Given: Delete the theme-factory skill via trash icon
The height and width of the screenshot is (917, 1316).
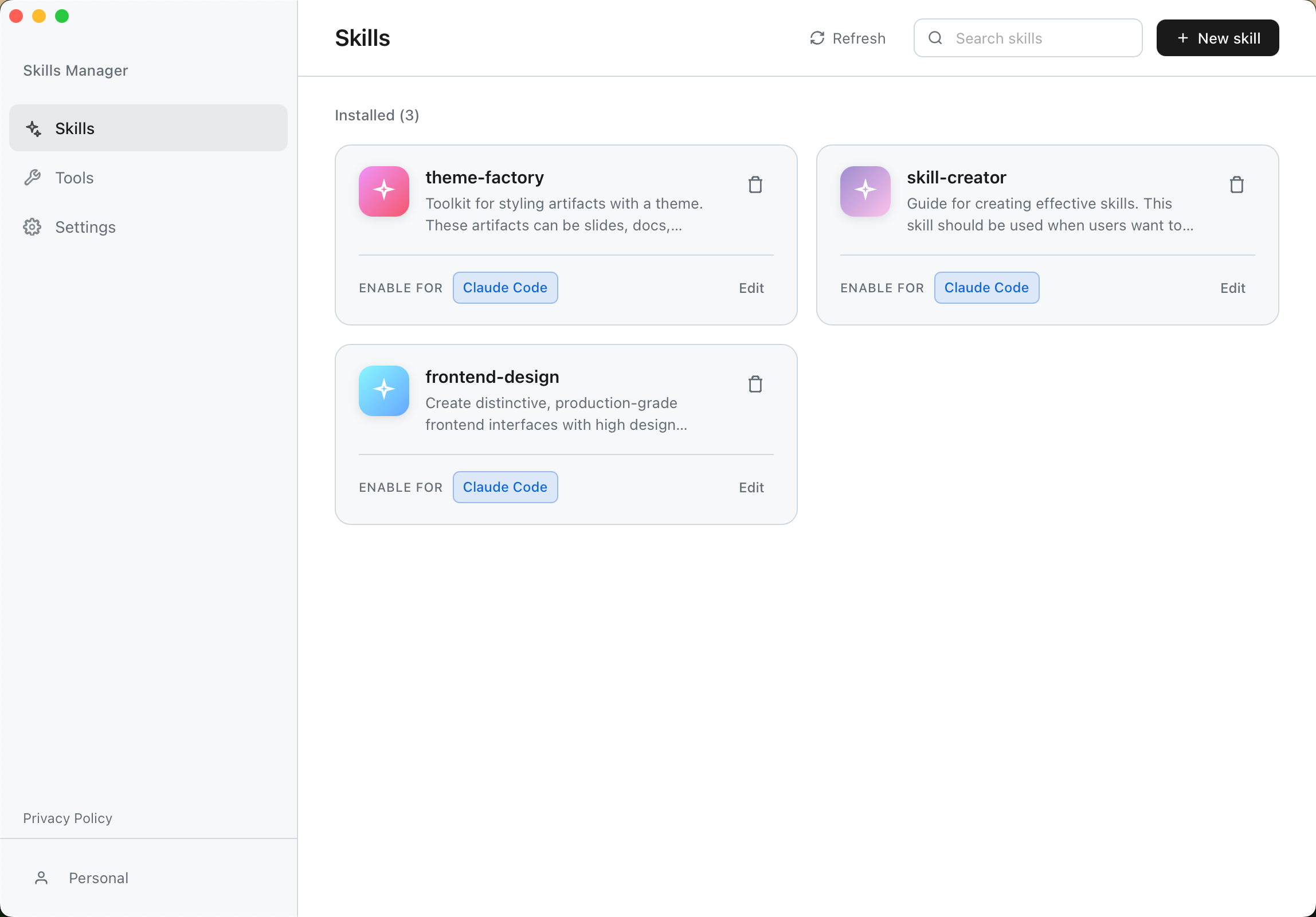Looking at the screenshot, I should [x=755, y=185].
